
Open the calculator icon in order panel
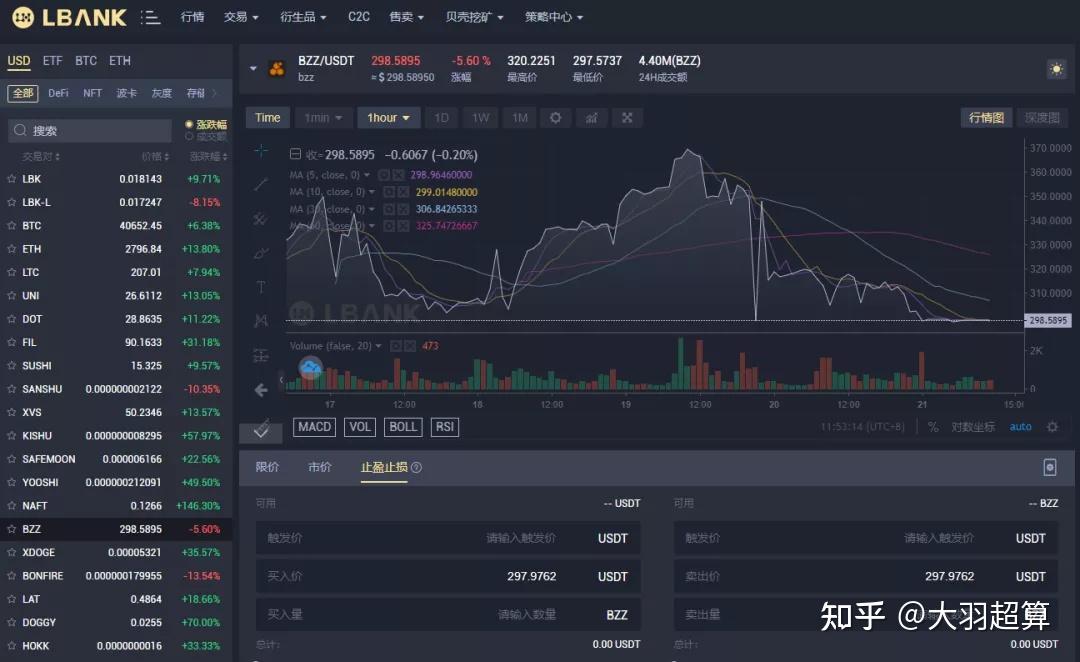point(1050,468)
